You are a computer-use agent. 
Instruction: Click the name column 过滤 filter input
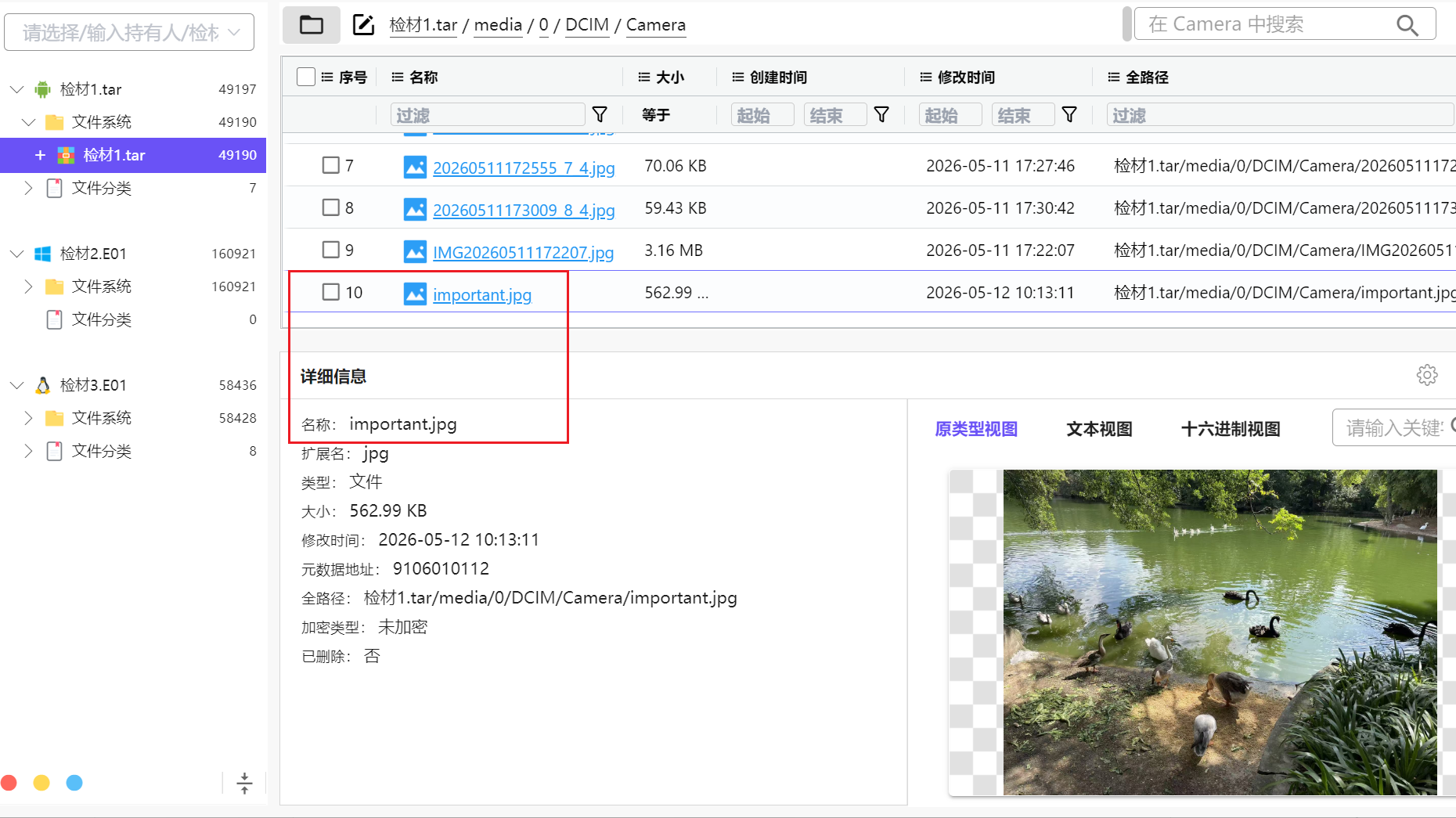tap(488, 115)
